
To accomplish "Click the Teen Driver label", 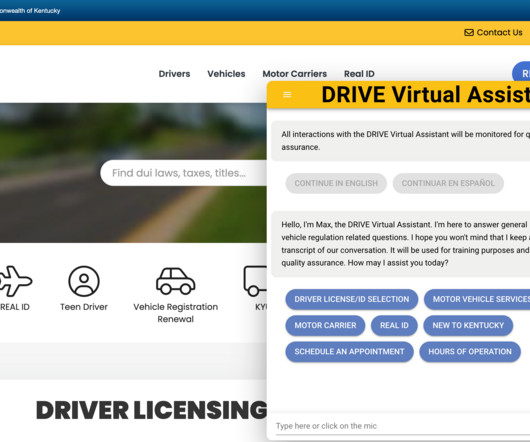I will [x=84, y=307].
